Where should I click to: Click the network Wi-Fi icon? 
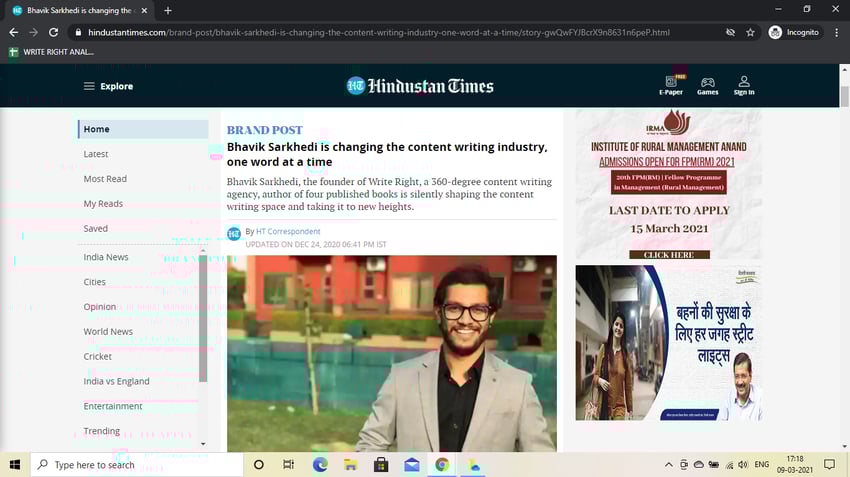coord(729,465)
